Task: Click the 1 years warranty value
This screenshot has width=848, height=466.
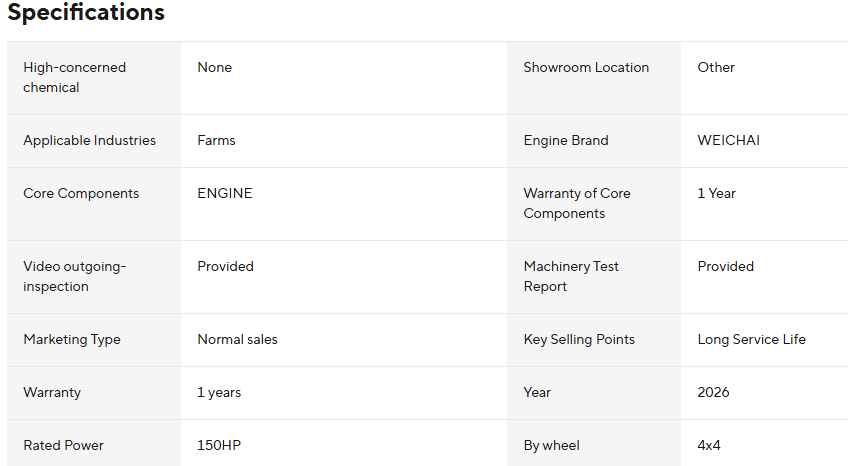Action: (219, 393)
